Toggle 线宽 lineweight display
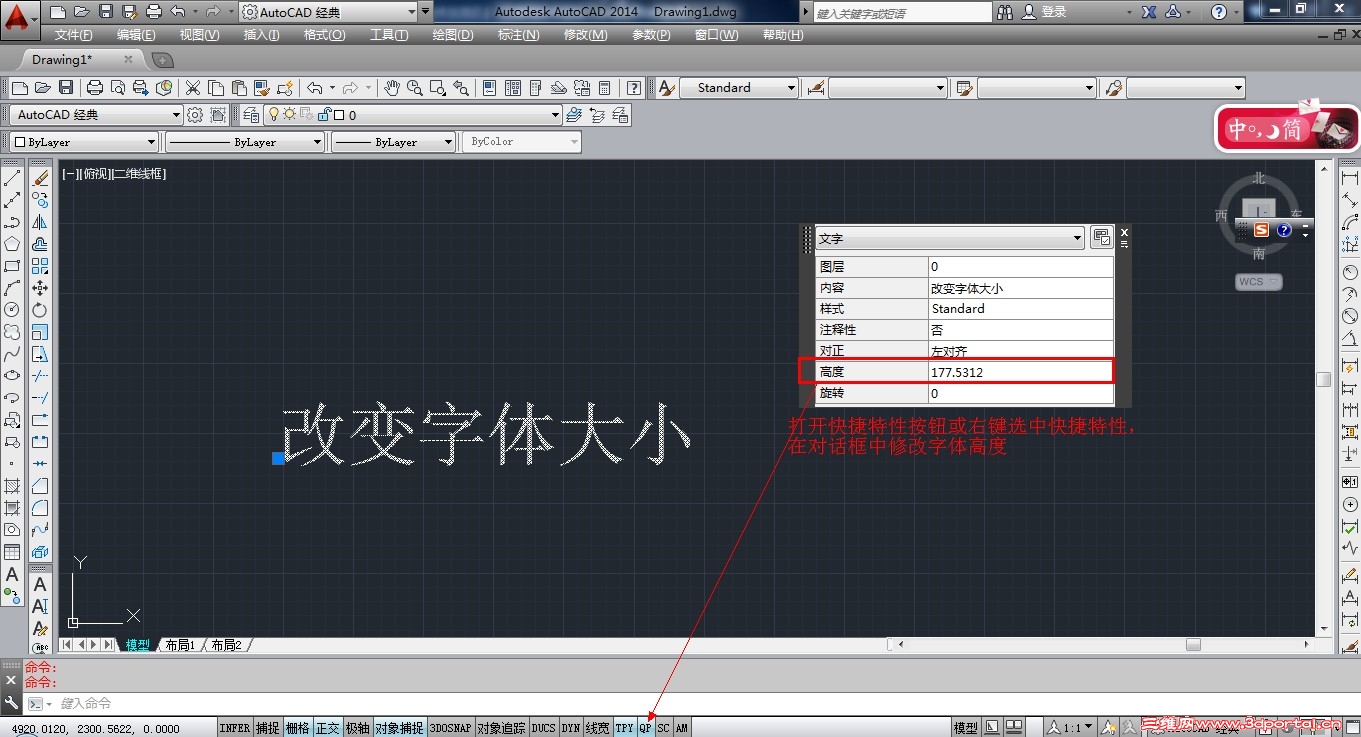Viewport: 1361px width, 737px height. 597,728
